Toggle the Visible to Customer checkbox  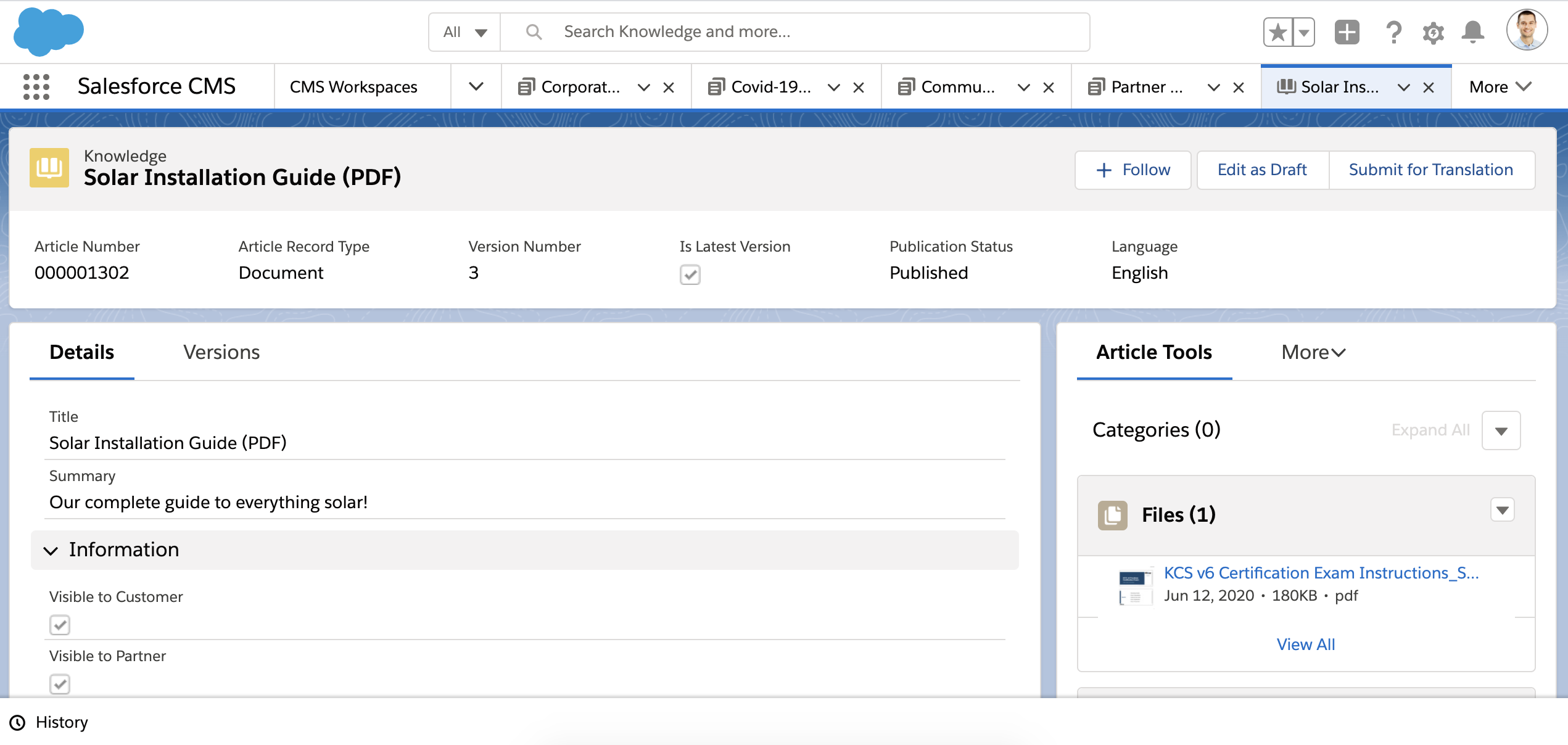pyautogui.click(x=60, y=625)
